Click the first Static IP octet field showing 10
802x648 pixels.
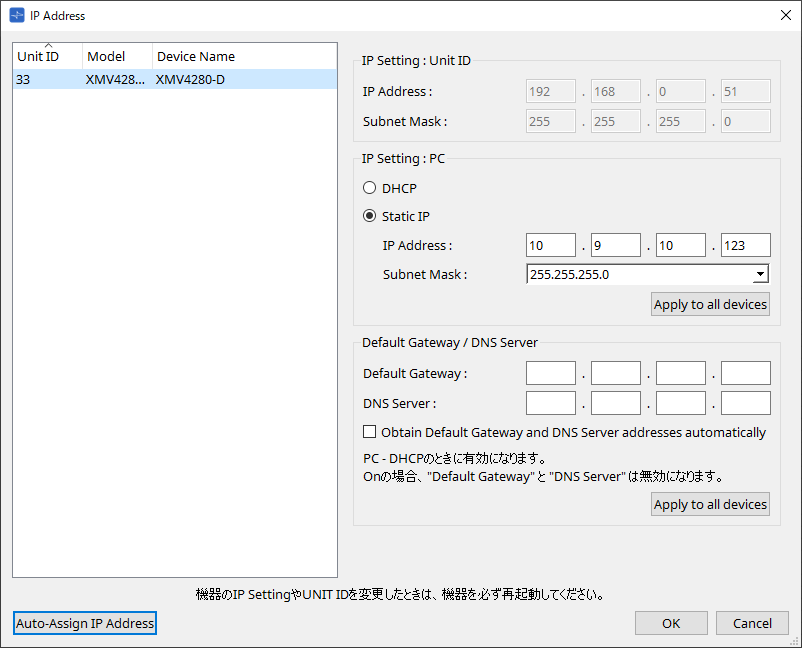click(x=550, y=245)
